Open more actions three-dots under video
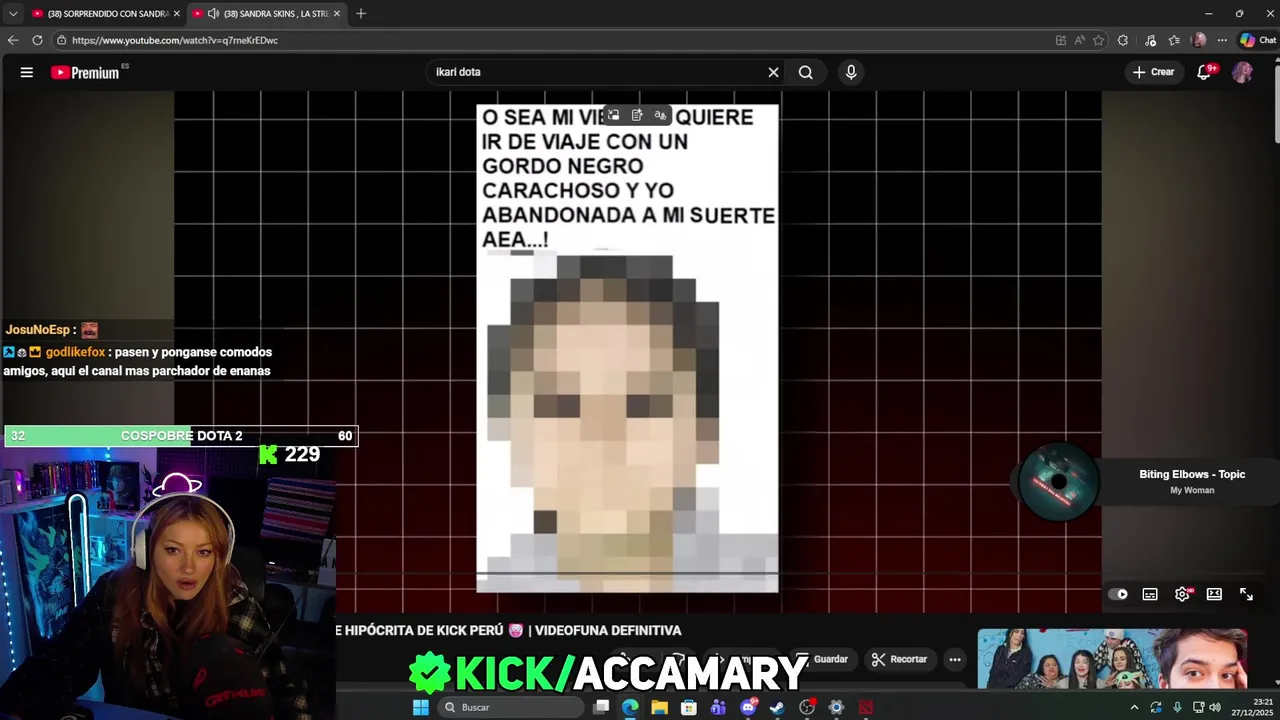Screen dimensions: 1280x720 tap(955, 659)
